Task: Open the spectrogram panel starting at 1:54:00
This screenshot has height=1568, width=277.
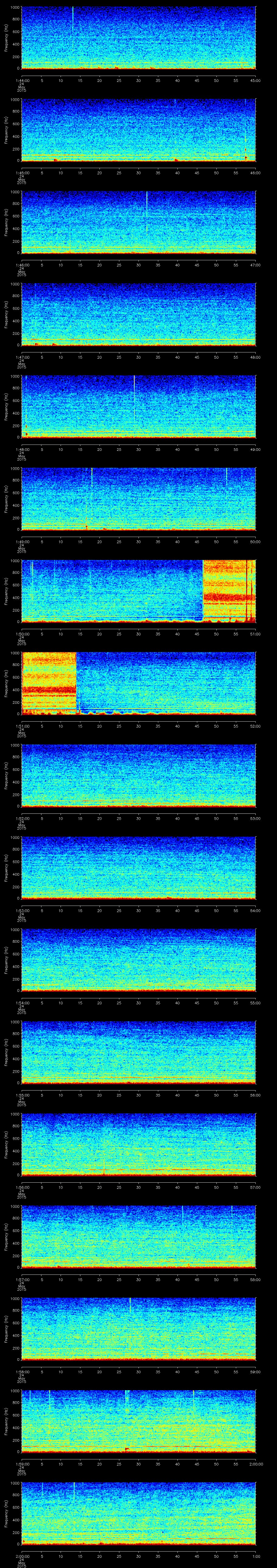Action: (139, 959)
